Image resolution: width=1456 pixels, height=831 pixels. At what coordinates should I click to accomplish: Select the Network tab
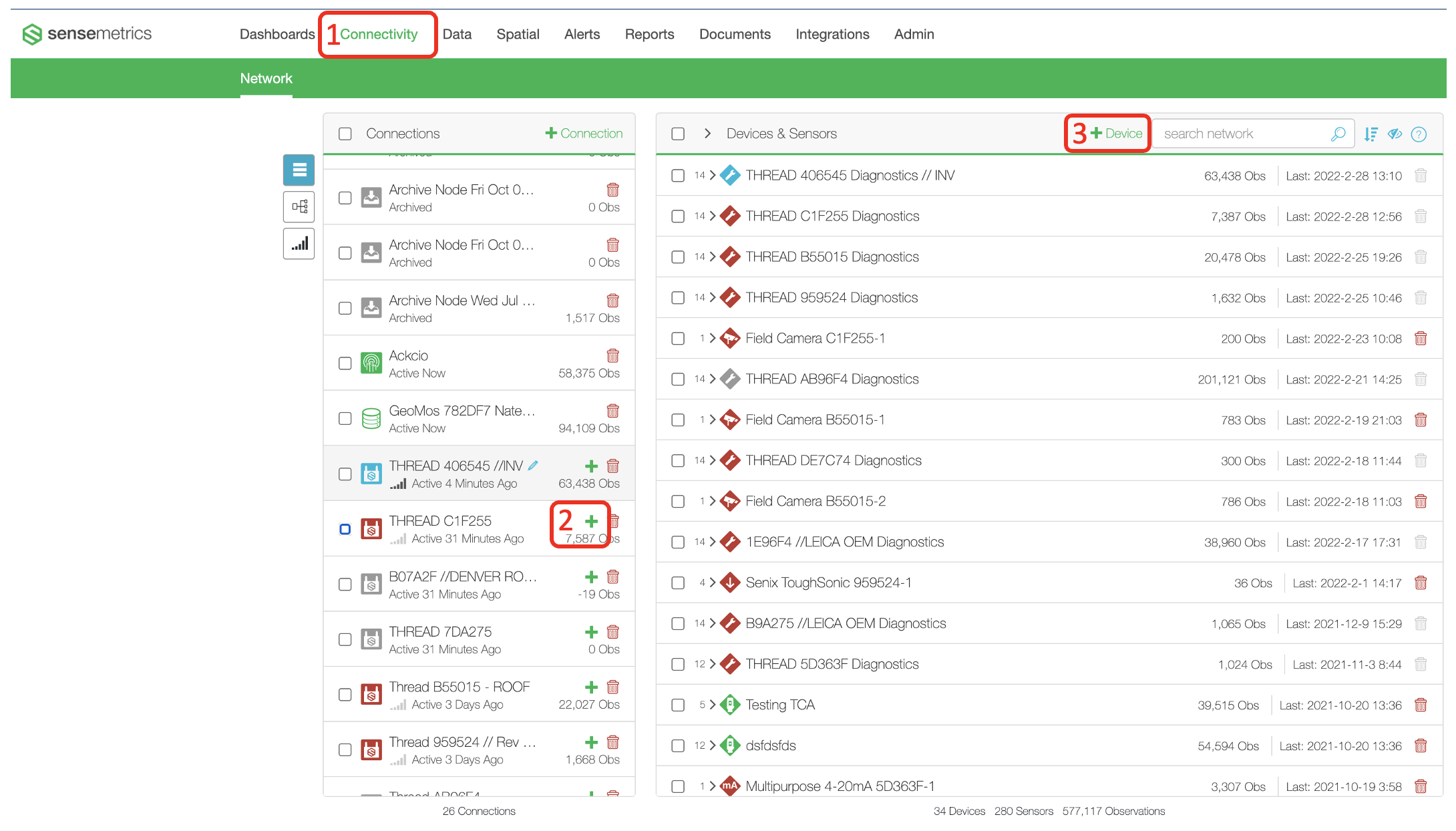point(266,79)
